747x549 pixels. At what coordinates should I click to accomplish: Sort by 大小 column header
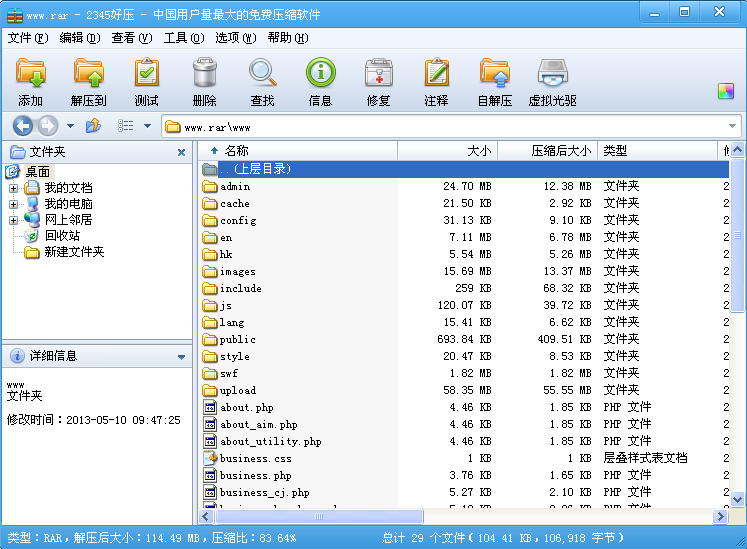[x=448, y=151]
